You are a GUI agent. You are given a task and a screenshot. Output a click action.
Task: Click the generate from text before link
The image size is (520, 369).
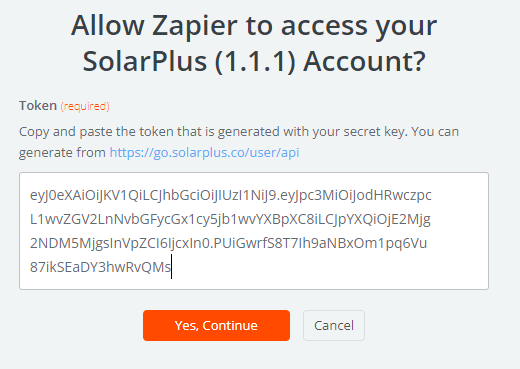tap(62, 153)
